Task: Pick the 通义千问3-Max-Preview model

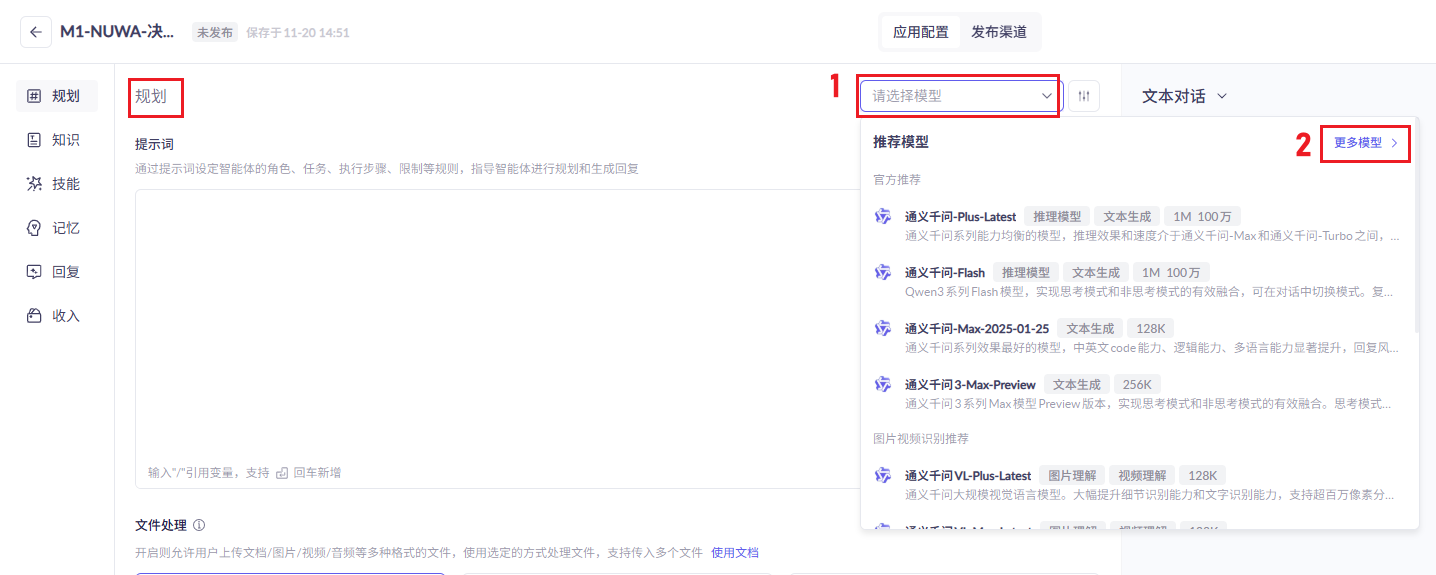Action: [x=969, y=385]
